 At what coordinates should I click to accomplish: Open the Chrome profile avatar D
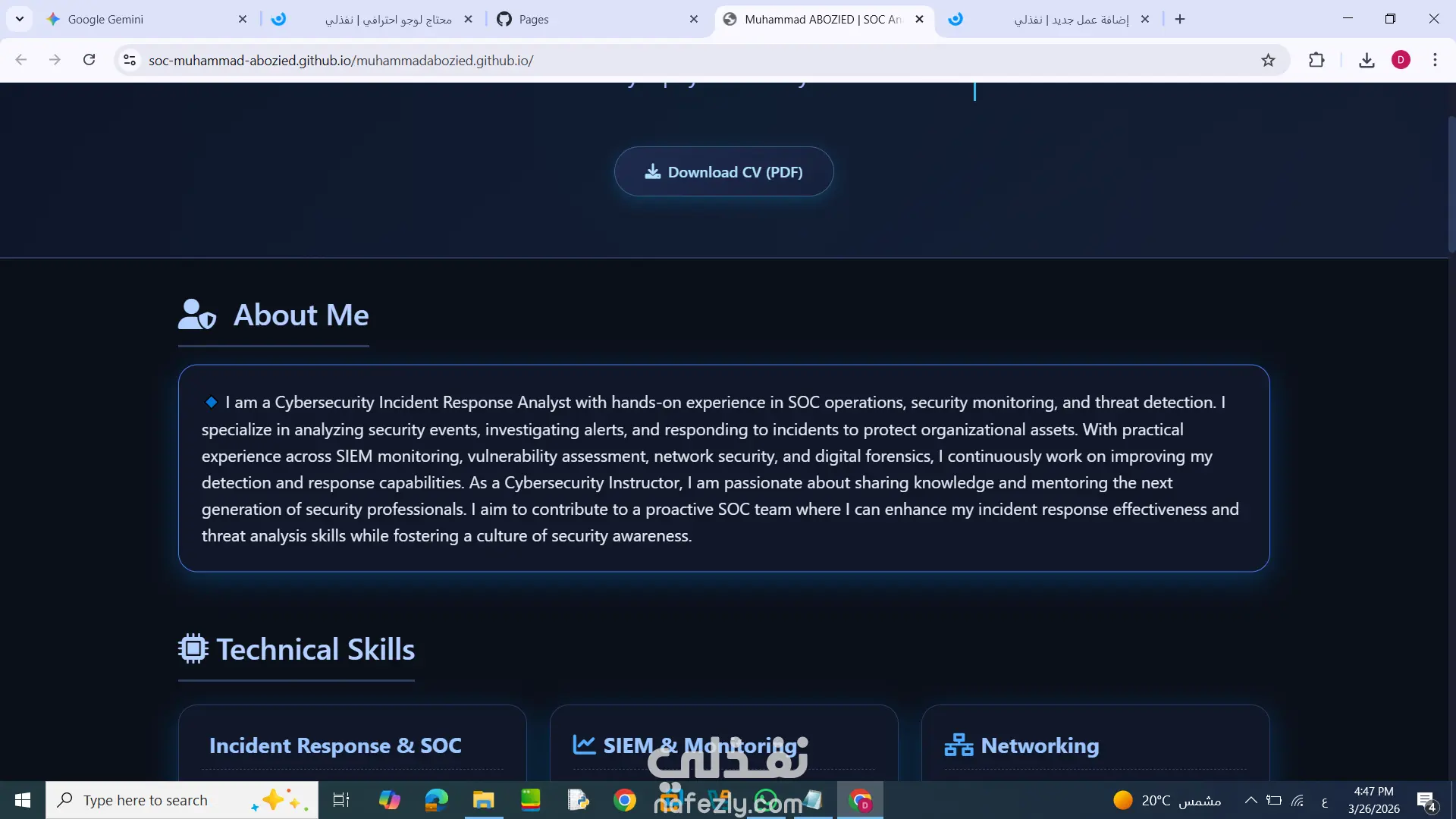pyautogui.click(x=1401, y=60)
